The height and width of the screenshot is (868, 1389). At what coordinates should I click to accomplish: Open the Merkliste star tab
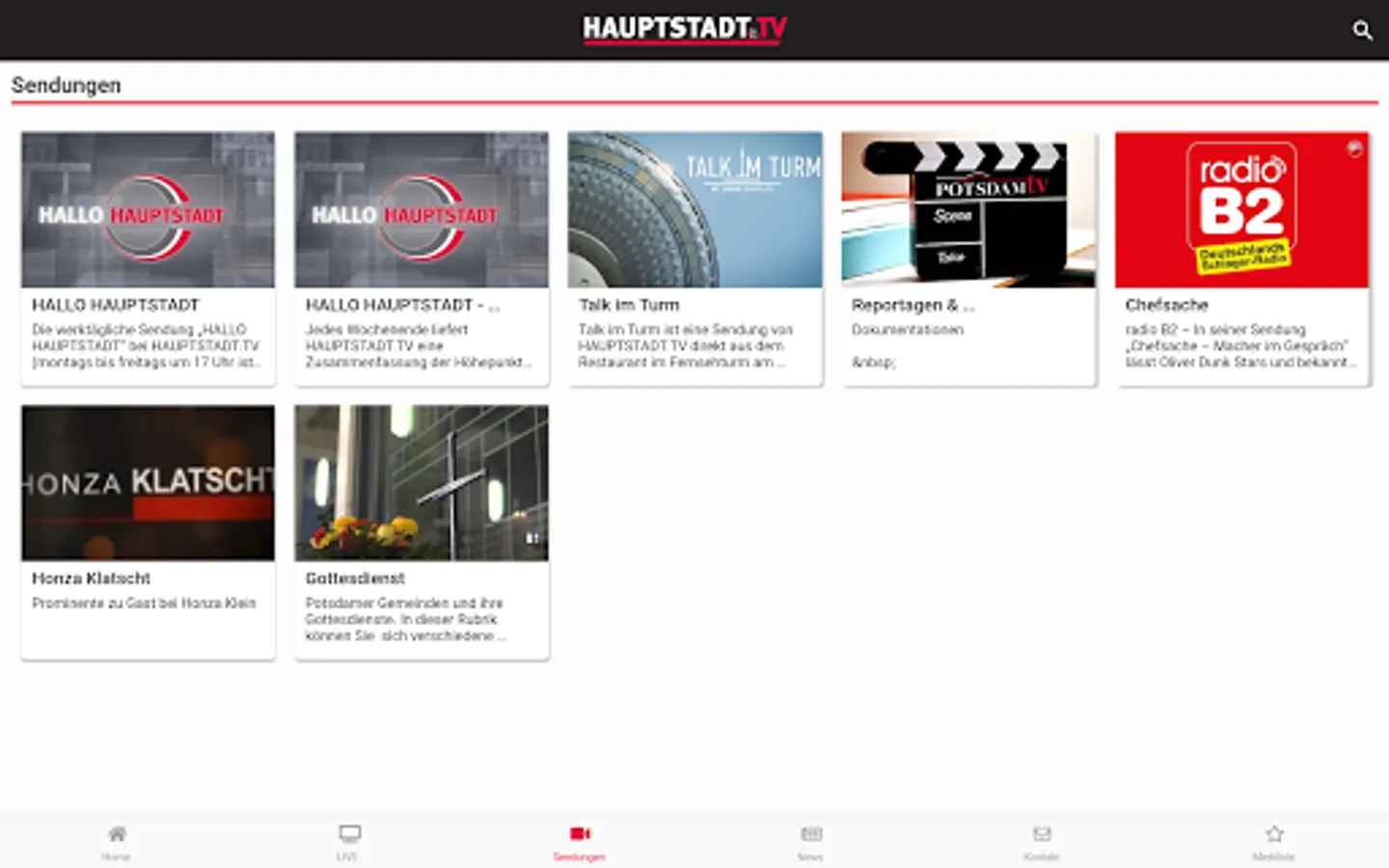coord(1273,842)
